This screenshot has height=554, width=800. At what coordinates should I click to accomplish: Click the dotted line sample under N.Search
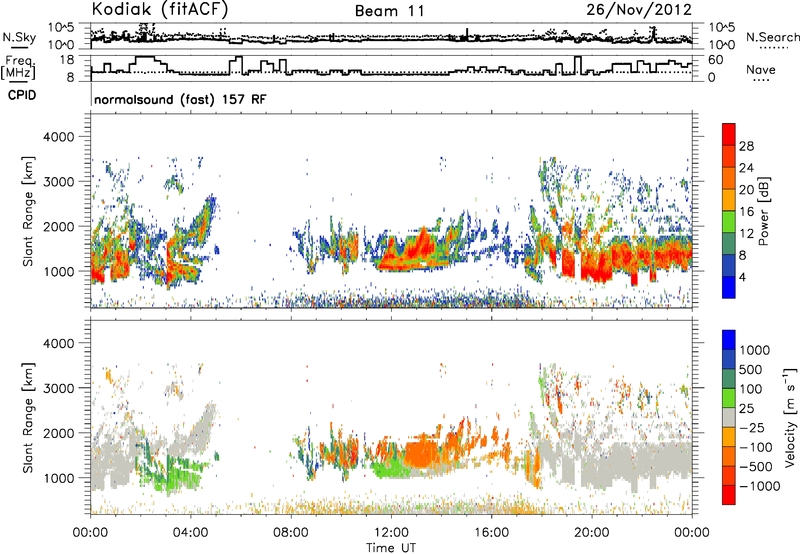tap(773, 48)
